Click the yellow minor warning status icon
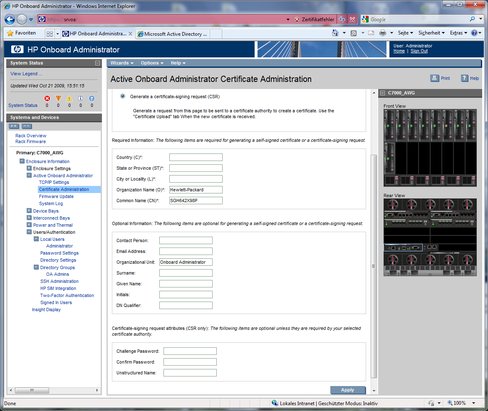Screen dimensions: 488x411 (69, 99)
